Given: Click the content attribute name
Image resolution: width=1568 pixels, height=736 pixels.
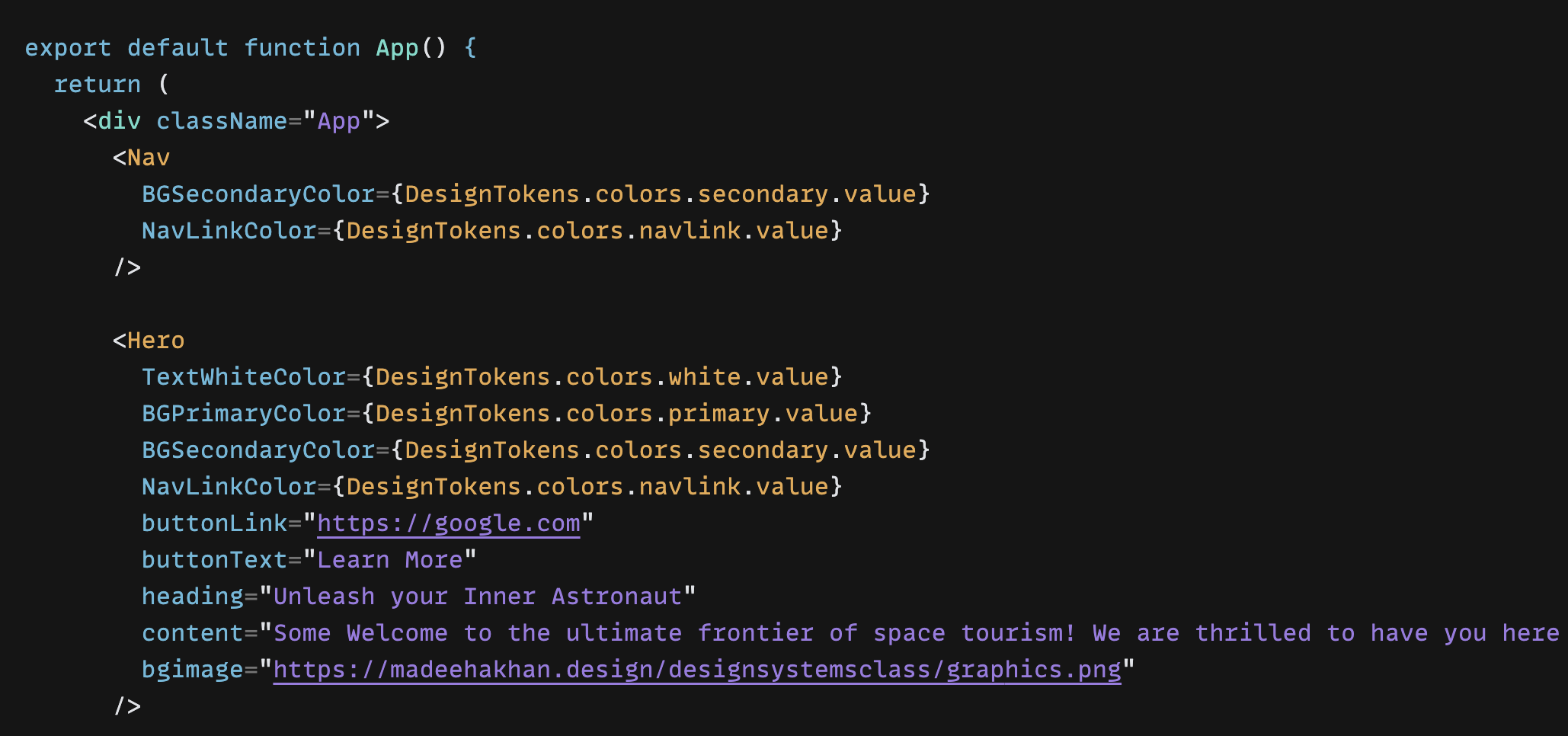Looking at the screenshot, I should point(192,633).
